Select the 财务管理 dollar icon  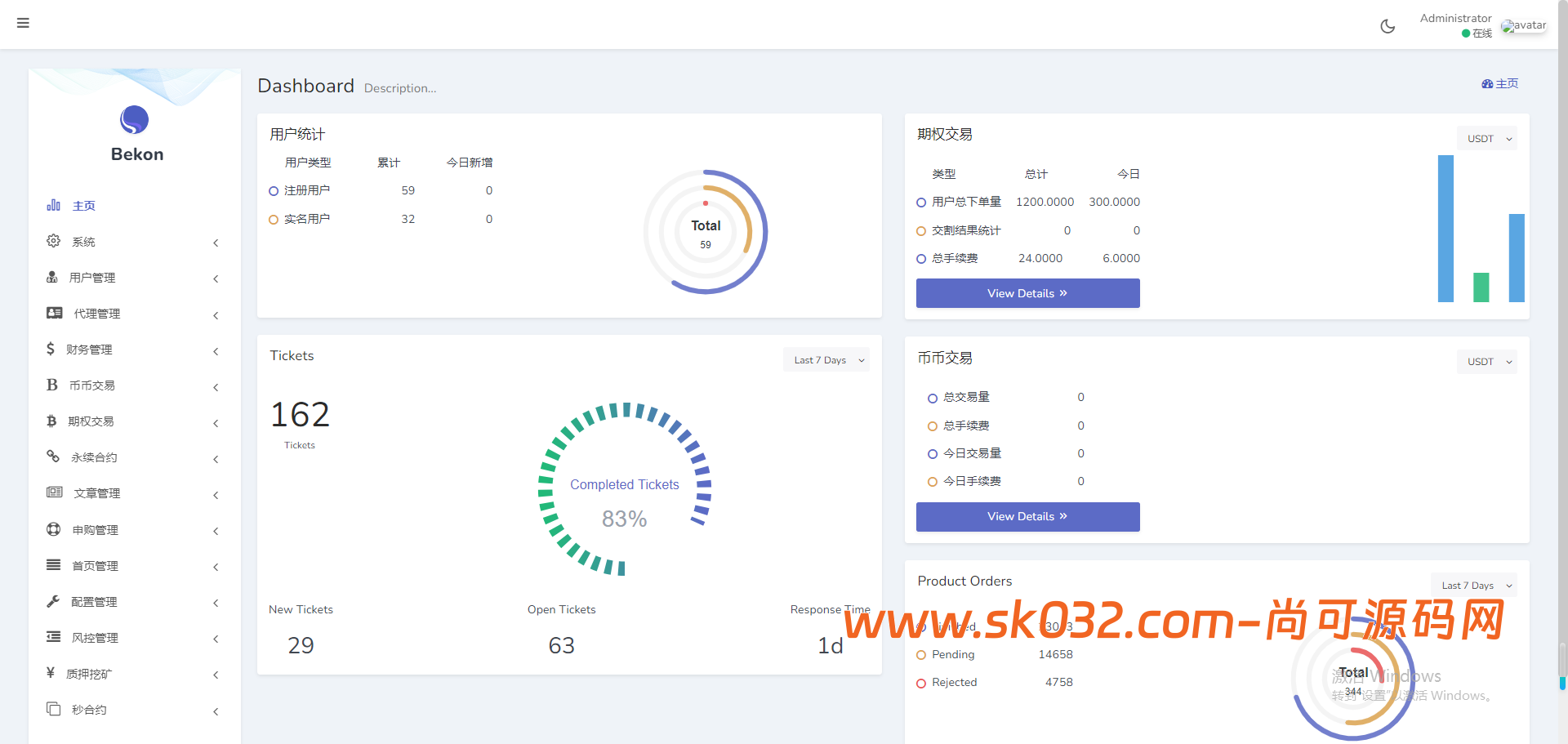pyautogui.click(x=51, y=349)
